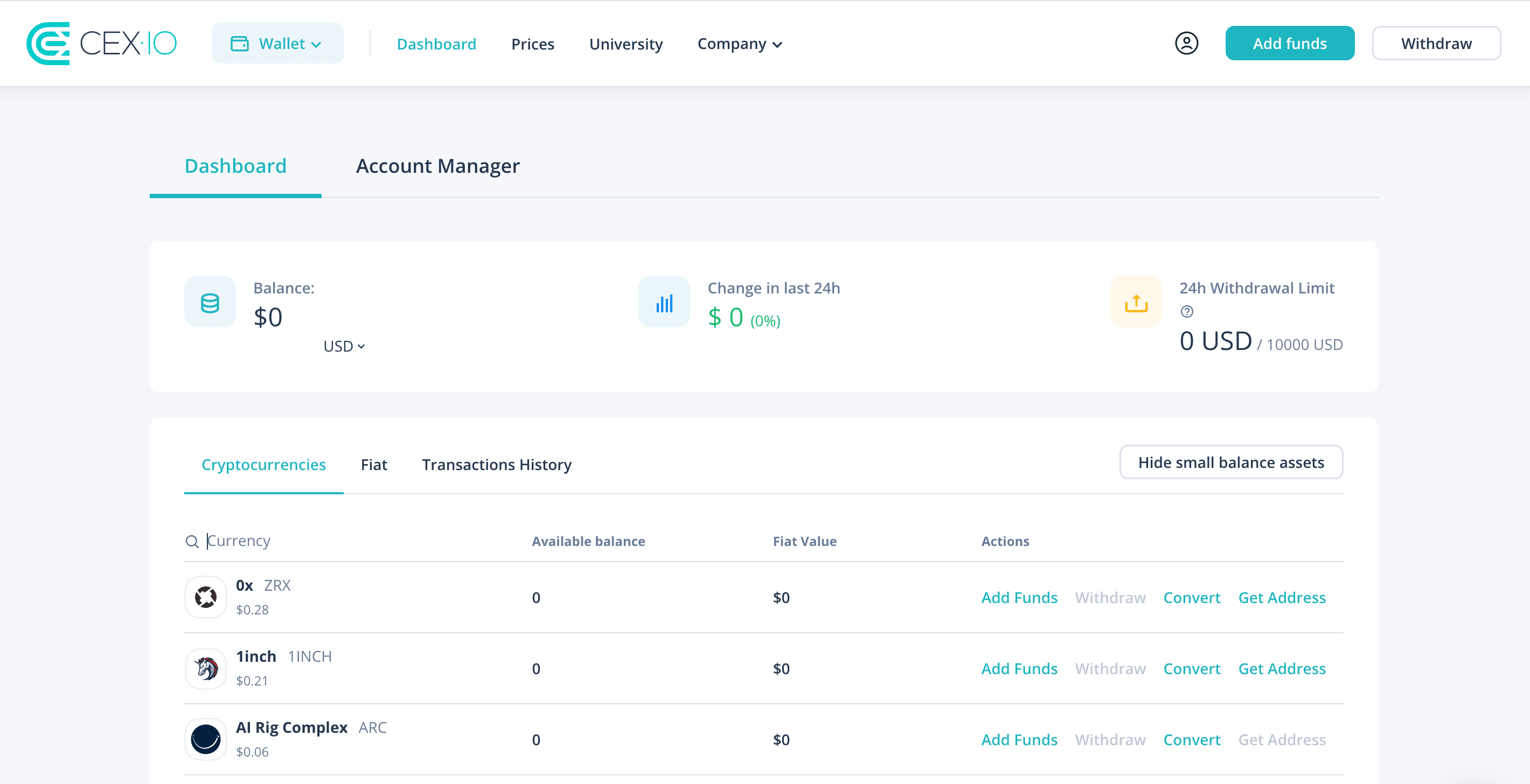The image size is (1530, 784).
Task: Click Add Funds for 1inch
Action: tap(1019, 669)
